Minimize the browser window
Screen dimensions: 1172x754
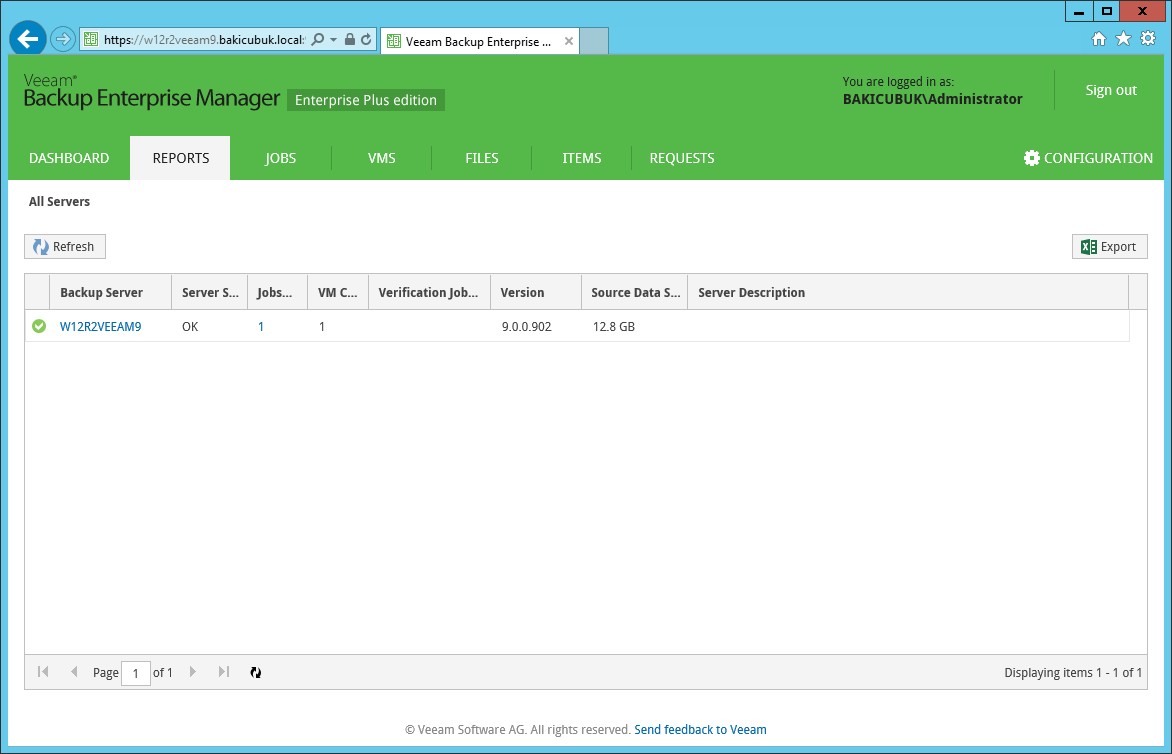pos(1079,11)
